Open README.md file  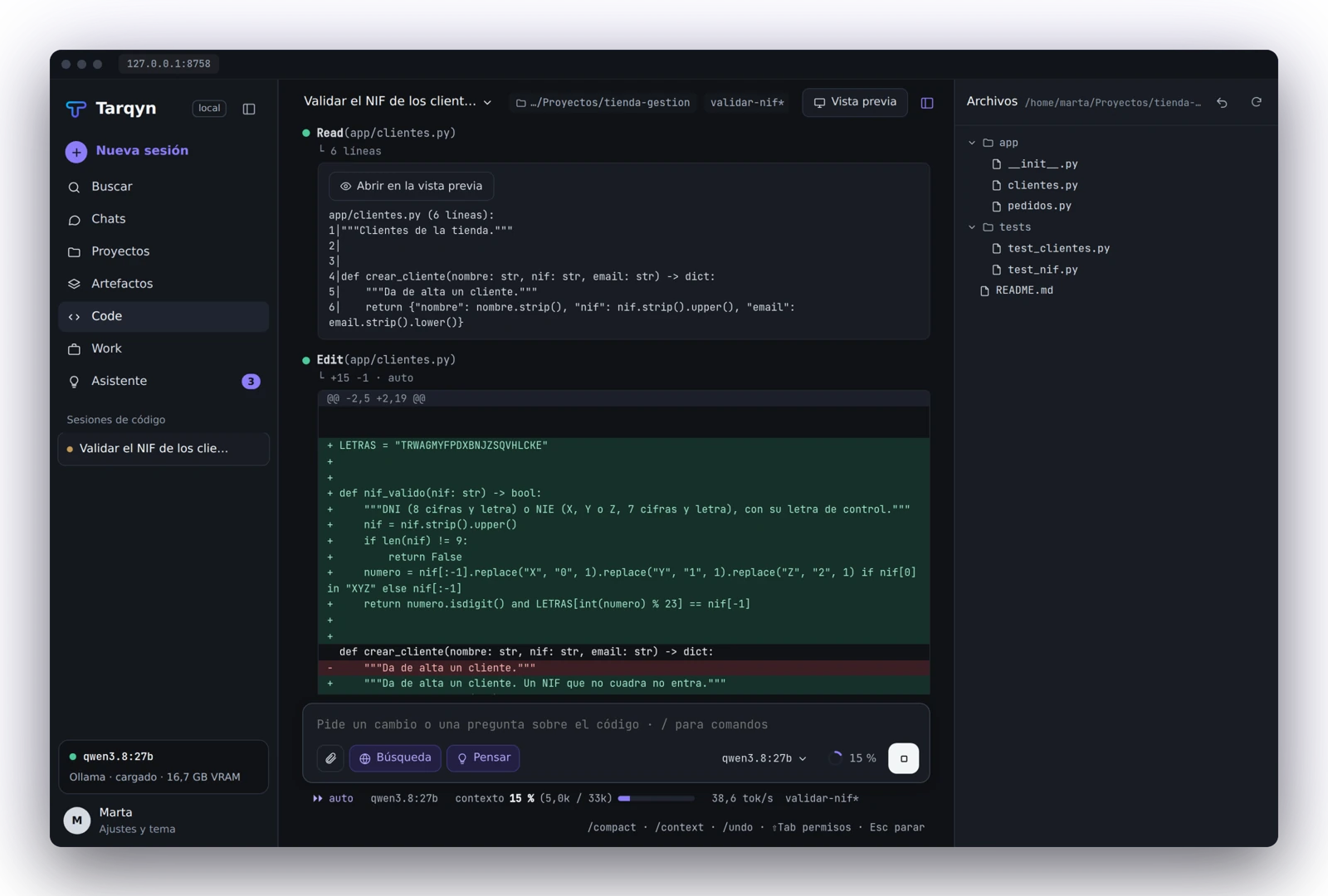tap(1017, 290)
